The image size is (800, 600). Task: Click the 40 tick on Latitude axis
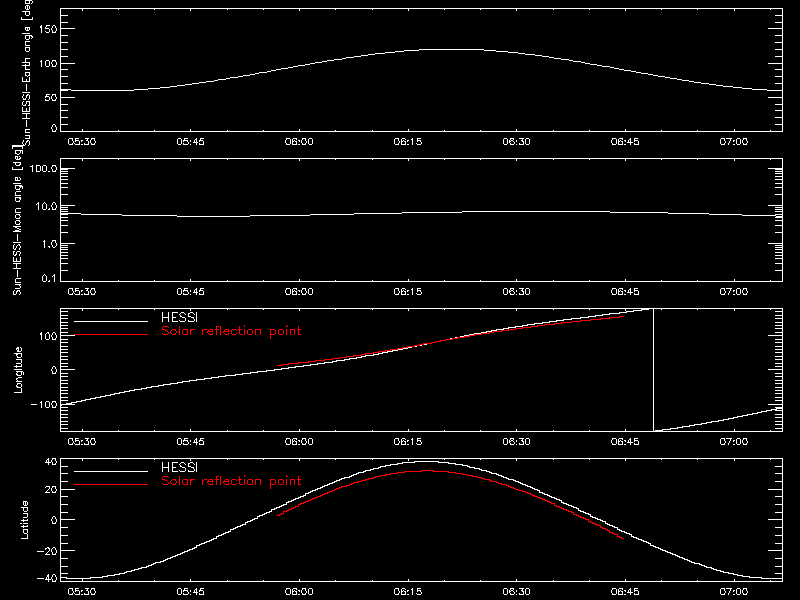click(51, 462)
